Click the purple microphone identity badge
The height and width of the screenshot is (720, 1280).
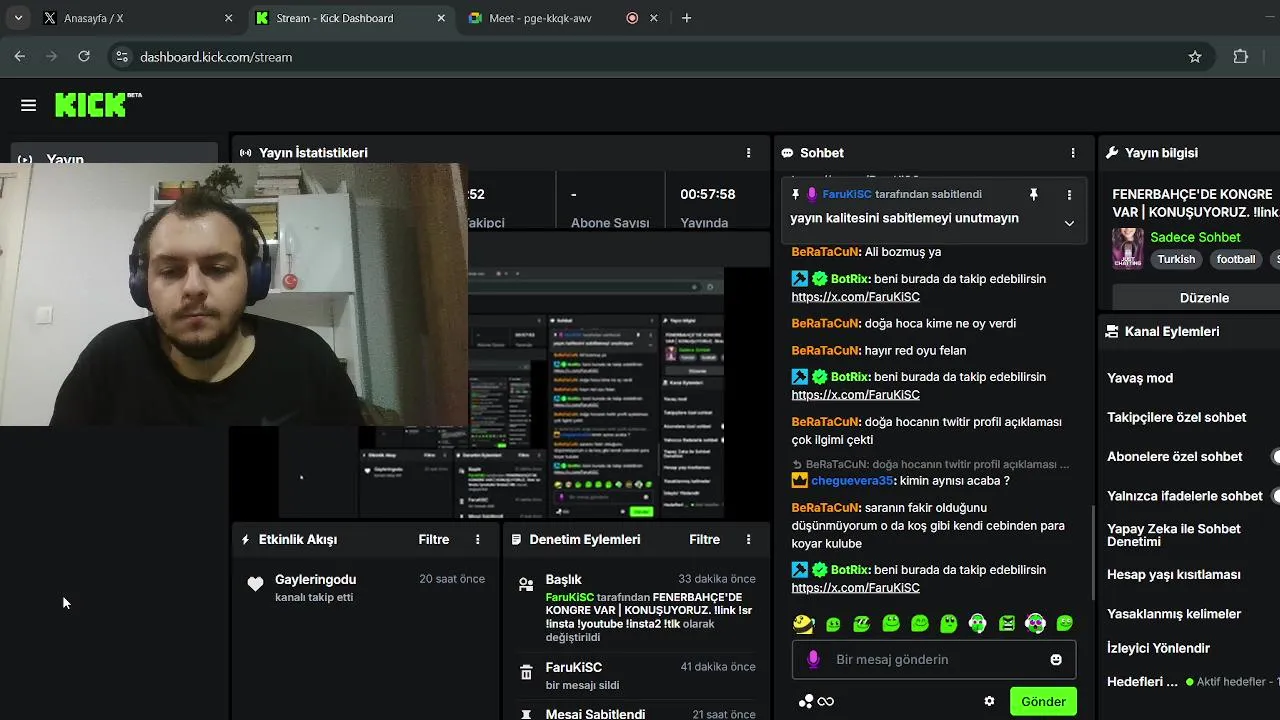tap(813, 659)
